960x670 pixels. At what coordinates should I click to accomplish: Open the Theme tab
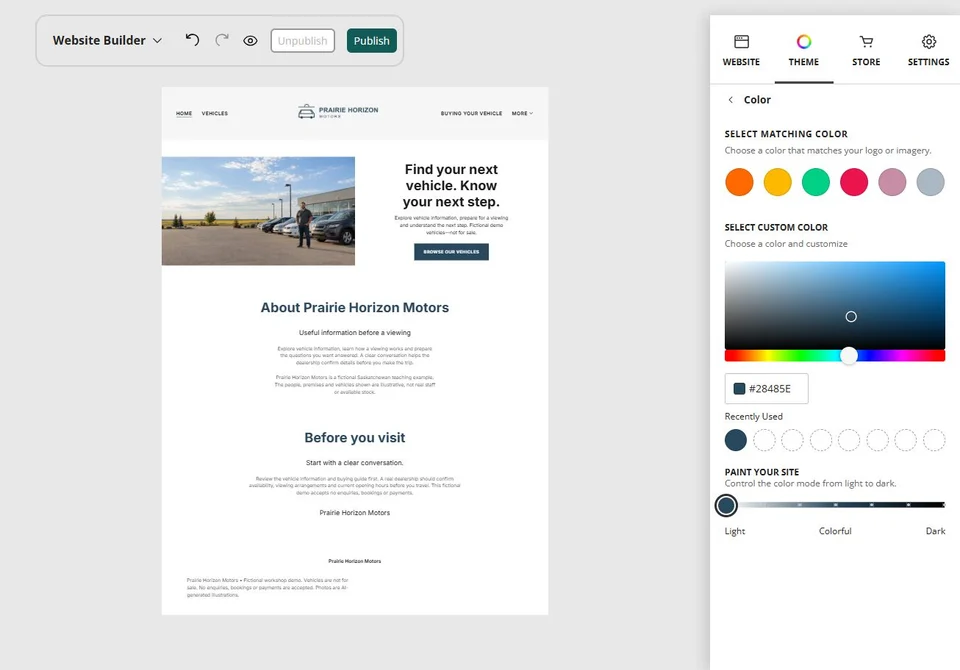coord(804,50)
